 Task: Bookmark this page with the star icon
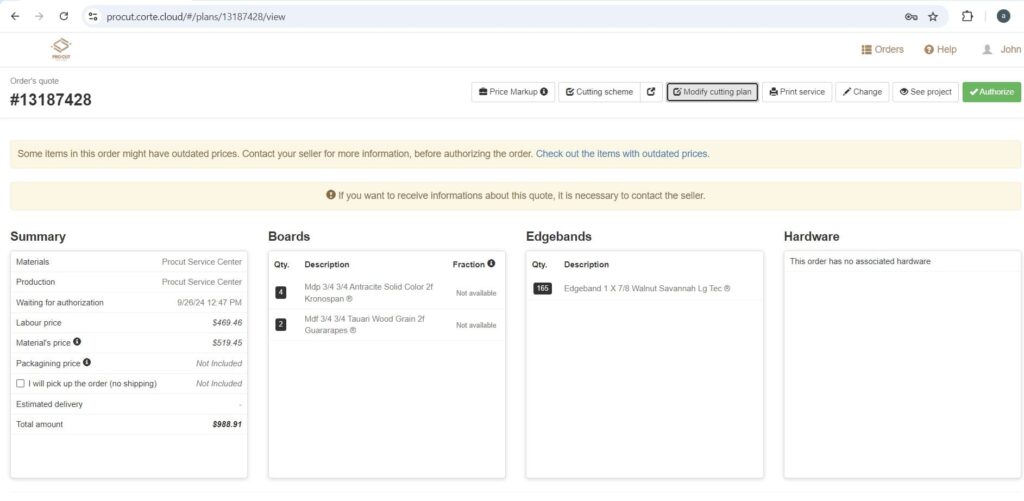tap(933, 16)
